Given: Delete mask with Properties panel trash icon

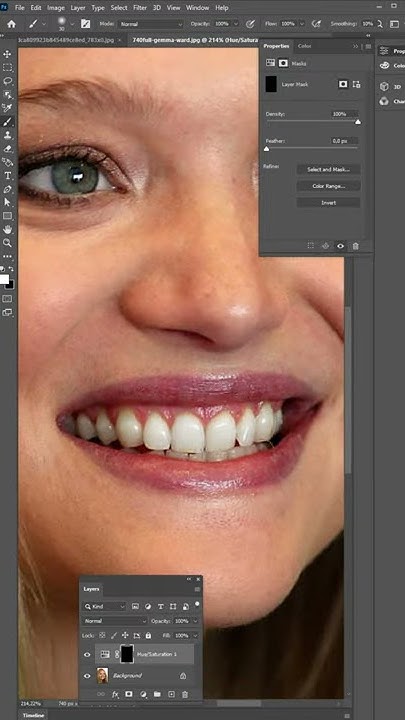Looking at the screenshot, I should [355, 246].
